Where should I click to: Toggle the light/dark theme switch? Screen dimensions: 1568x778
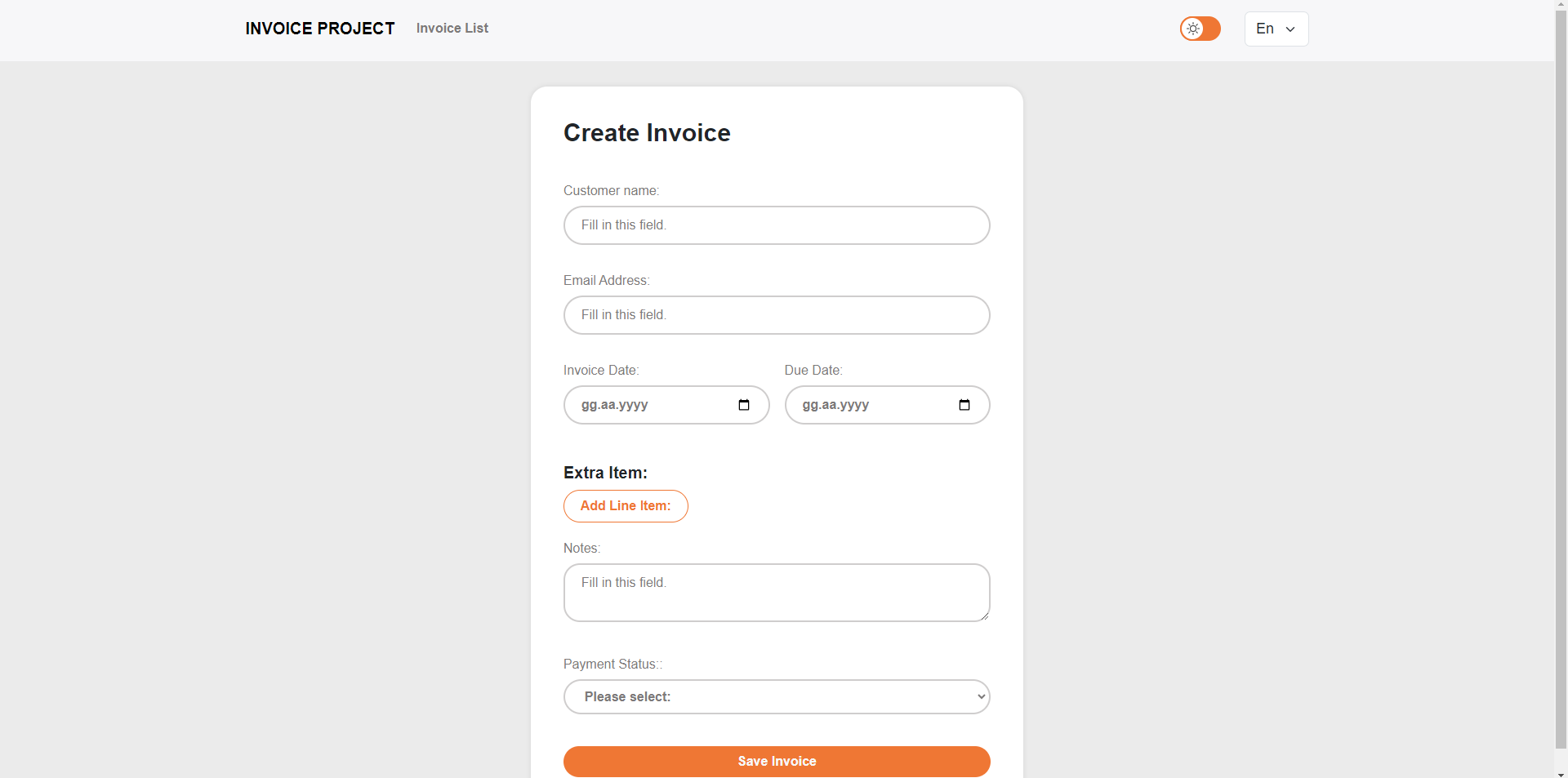point(1200,29)
